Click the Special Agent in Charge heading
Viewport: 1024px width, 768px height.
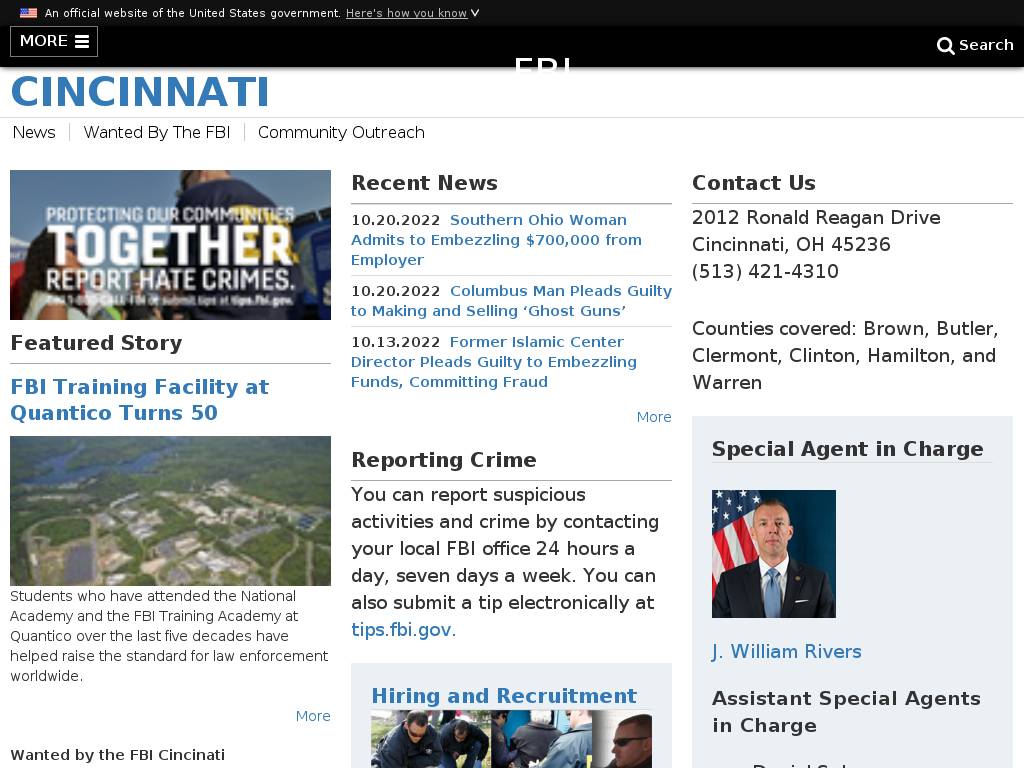(x=847, y=449)
